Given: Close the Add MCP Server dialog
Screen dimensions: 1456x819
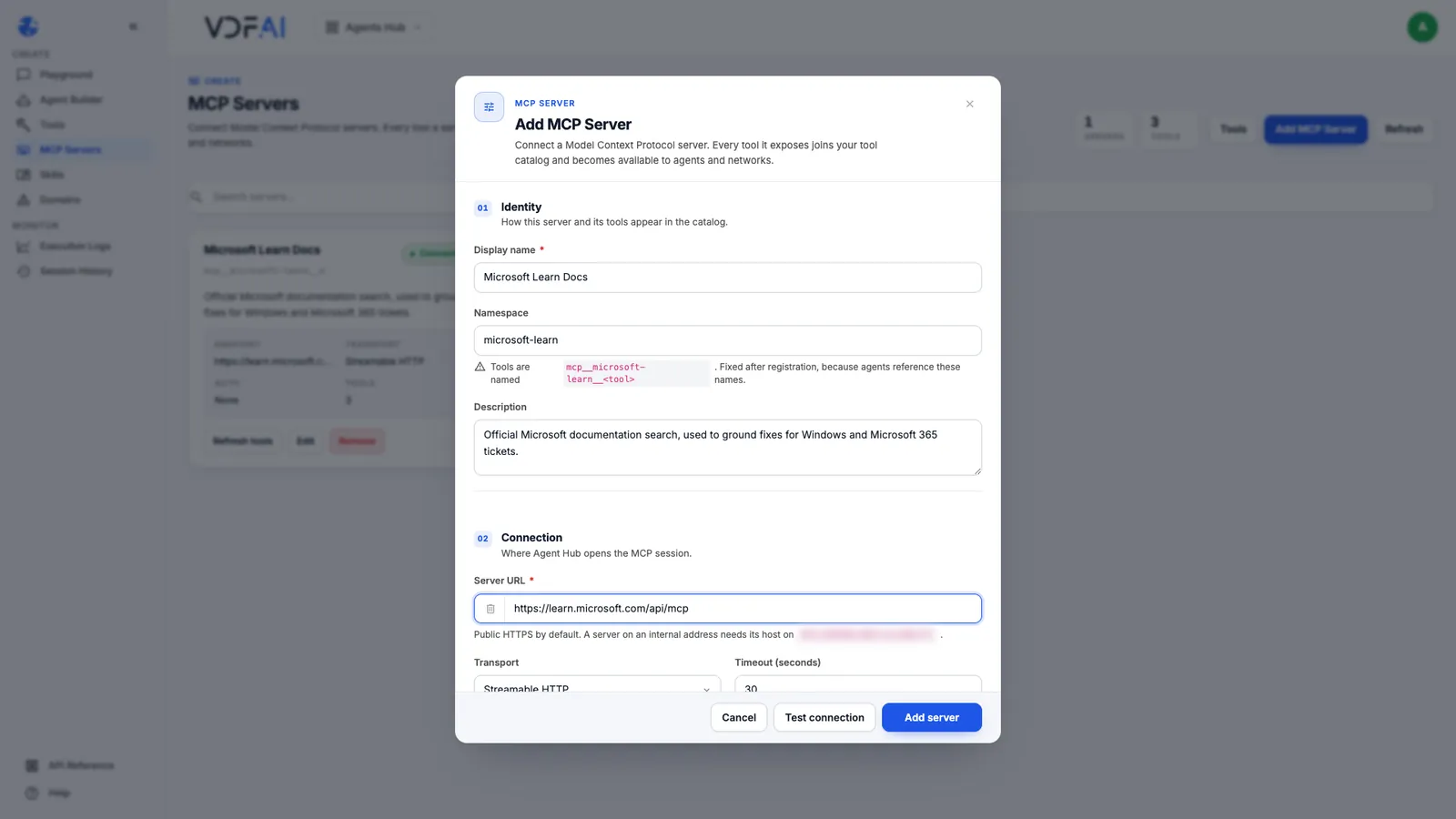Looking at the screenshot, I should pyautogui.click(x=969, y=104).
